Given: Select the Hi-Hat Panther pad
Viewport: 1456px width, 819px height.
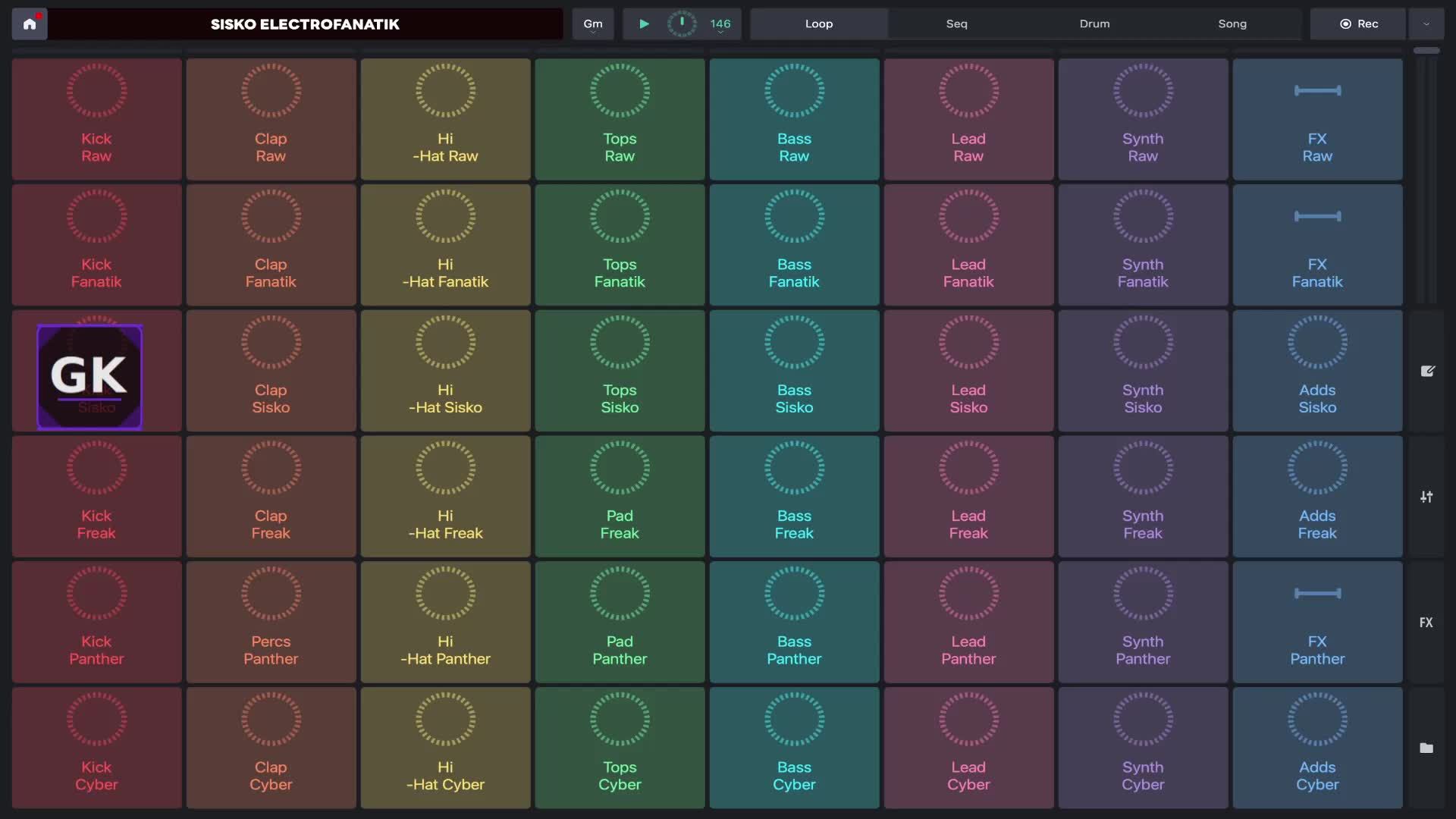Looking at the screenshot, I should click(446, 623).
